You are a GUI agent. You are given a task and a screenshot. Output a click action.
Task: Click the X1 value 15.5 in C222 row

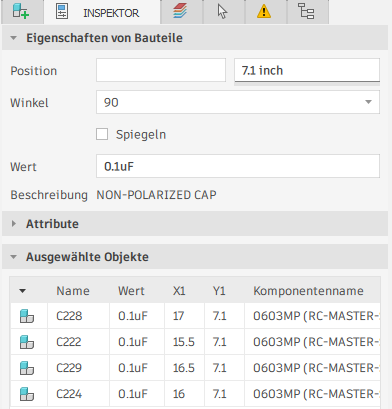click(184, 342)
